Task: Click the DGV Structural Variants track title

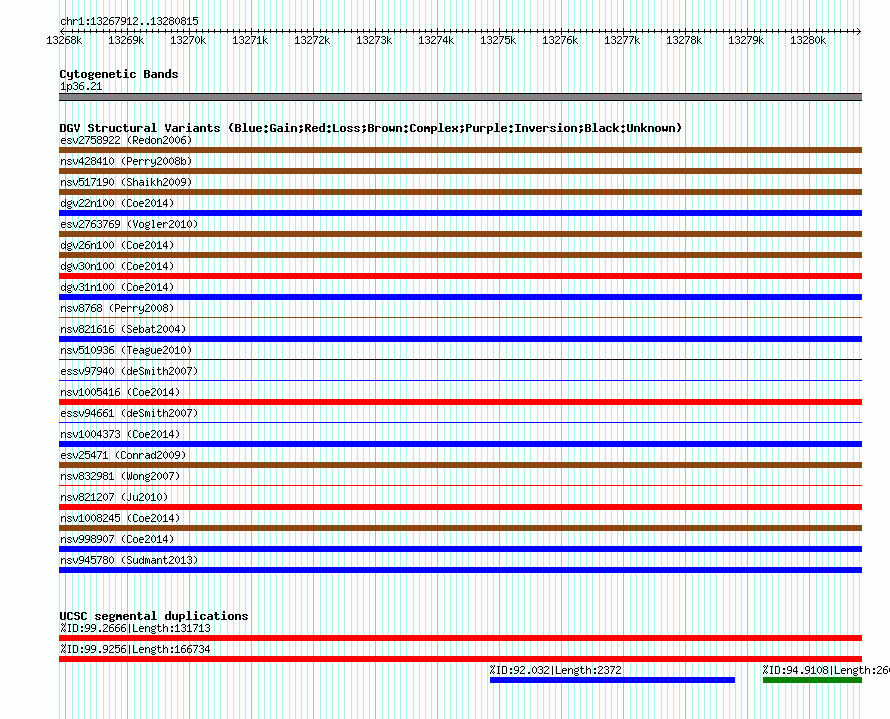Action: 370,128
